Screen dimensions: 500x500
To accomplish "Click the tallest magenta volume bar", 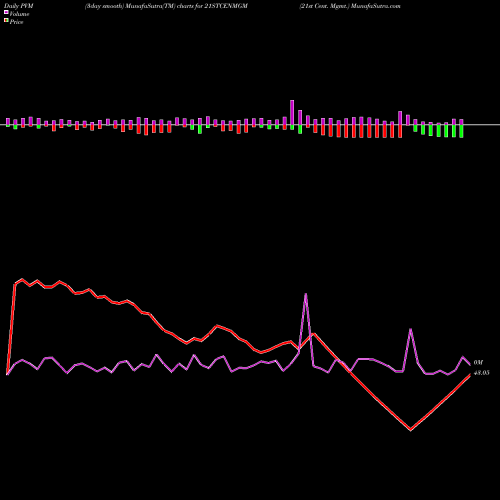I will point(292,112).
